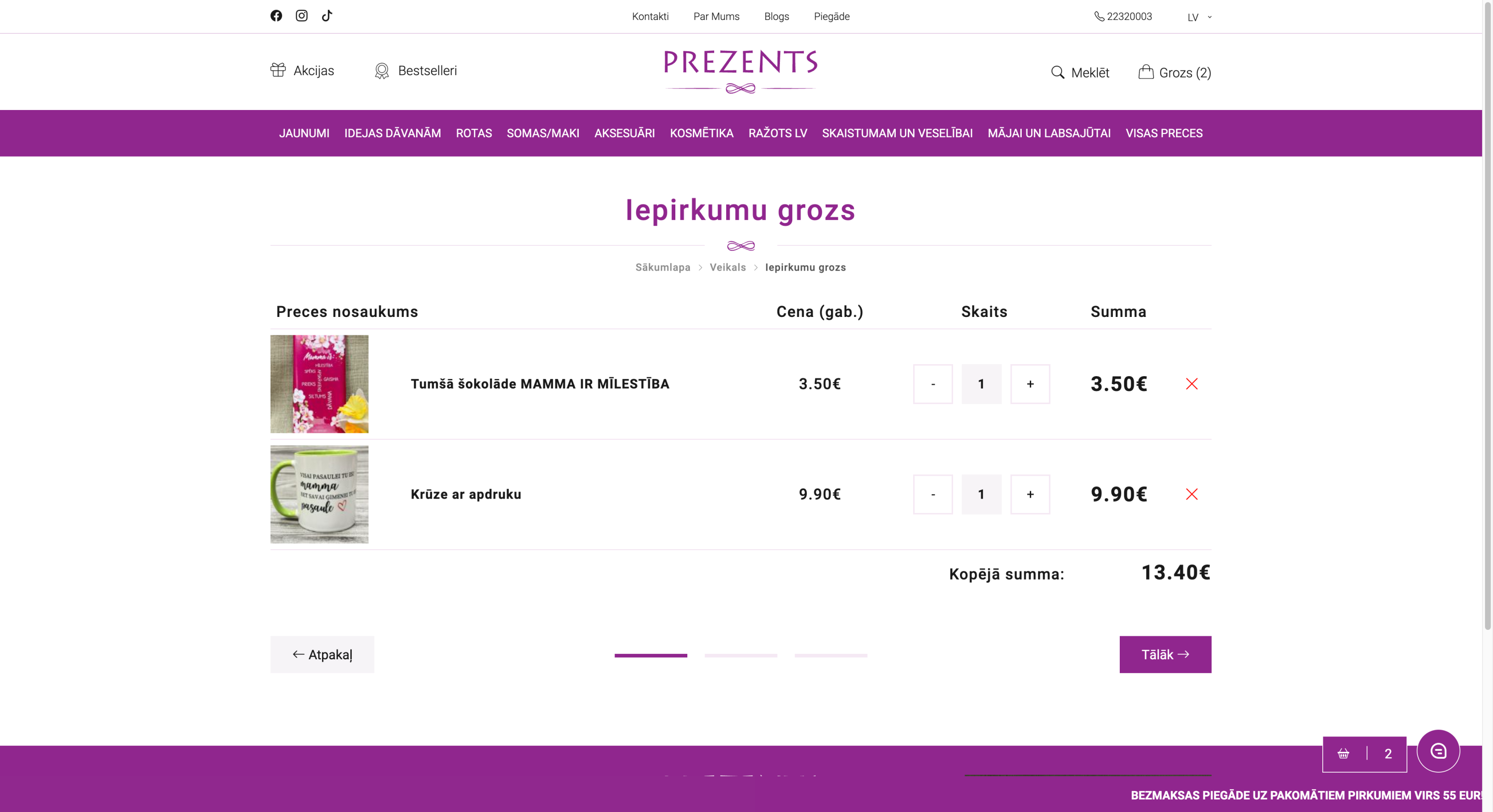Go back with the Atpakaļ button

coord(322,654)
